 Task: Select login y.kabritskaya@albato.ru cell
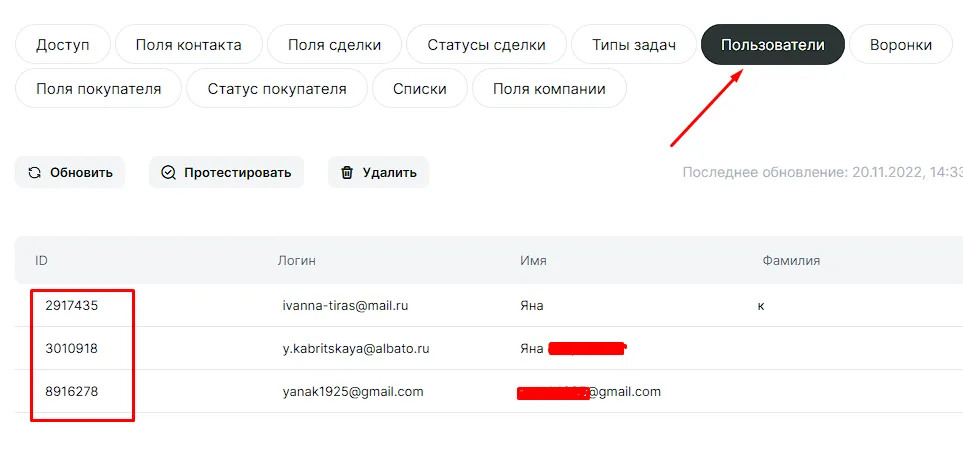(355, 348)
